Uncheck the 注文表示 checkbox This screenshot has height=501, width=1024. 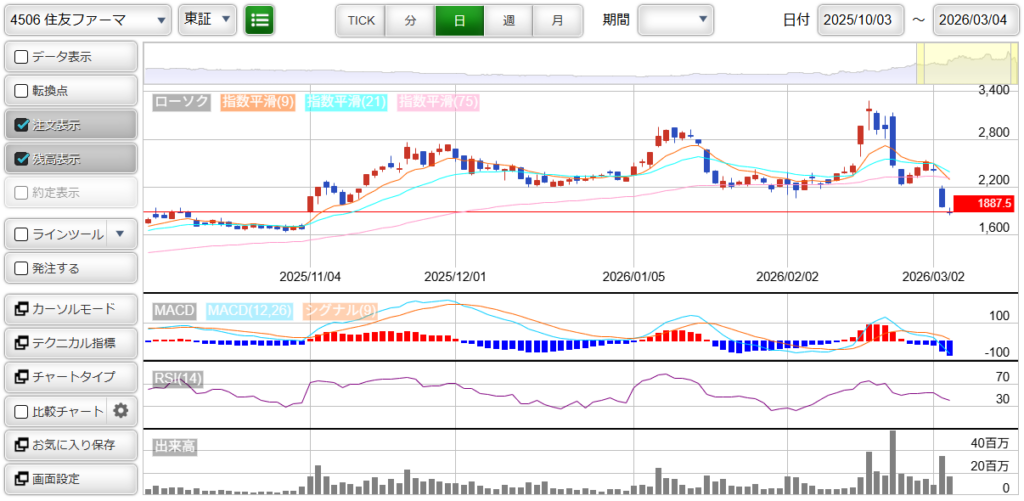[x=22, y=125]
